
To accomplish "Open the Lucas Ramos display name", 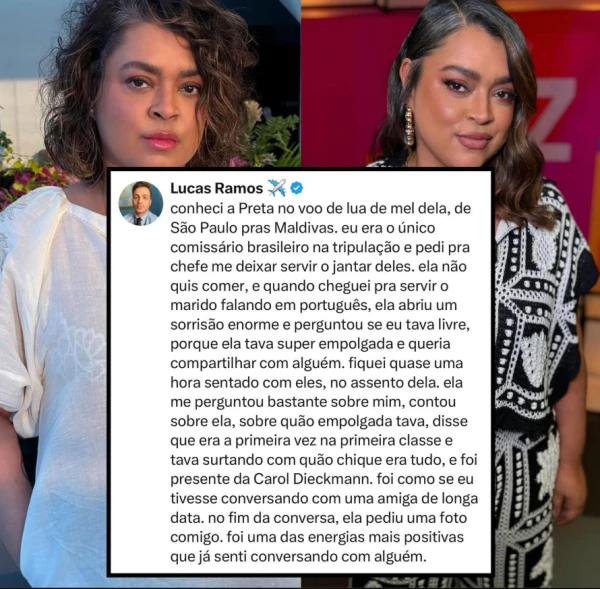I will (x=217, y=188).
